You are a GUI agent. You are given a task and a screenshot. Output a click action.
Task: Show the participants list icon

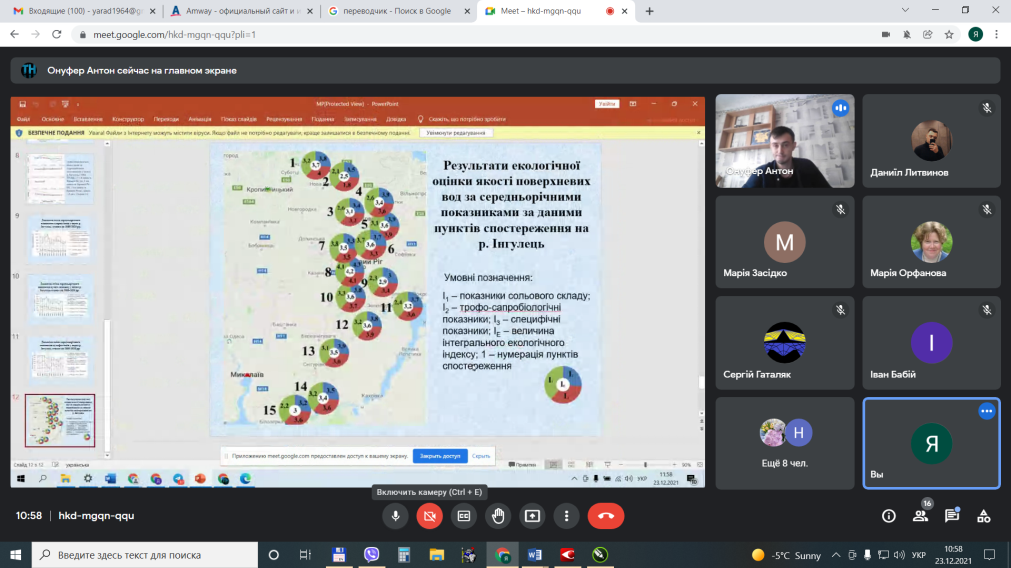[920, 516]
